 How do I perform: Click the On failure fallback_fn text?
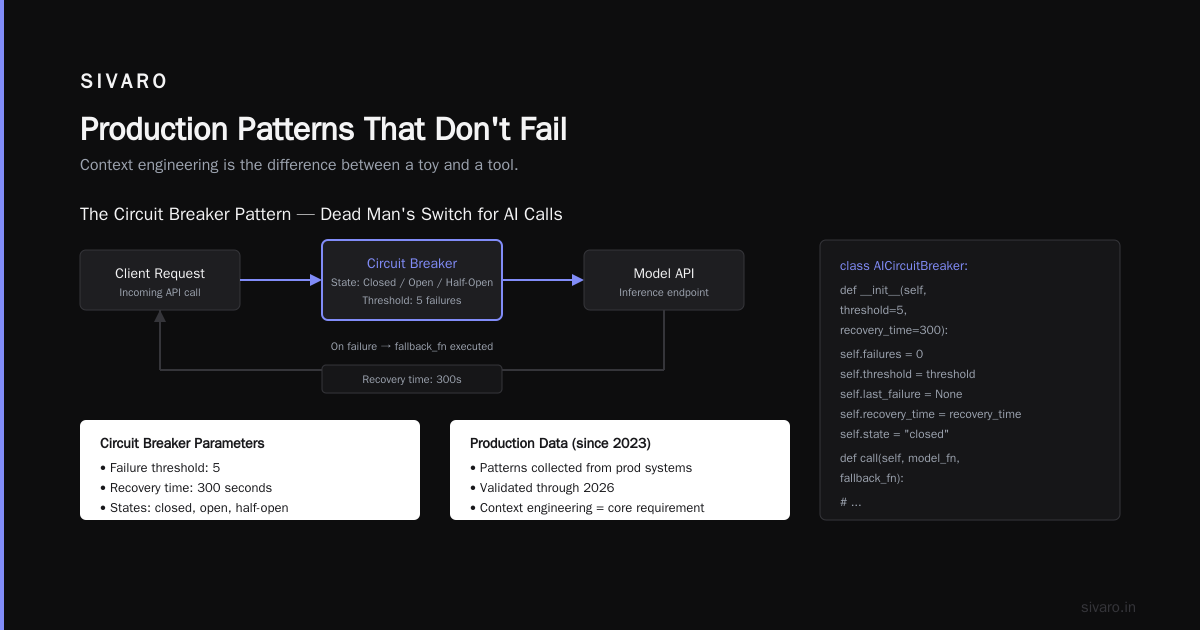coord(412,346)
